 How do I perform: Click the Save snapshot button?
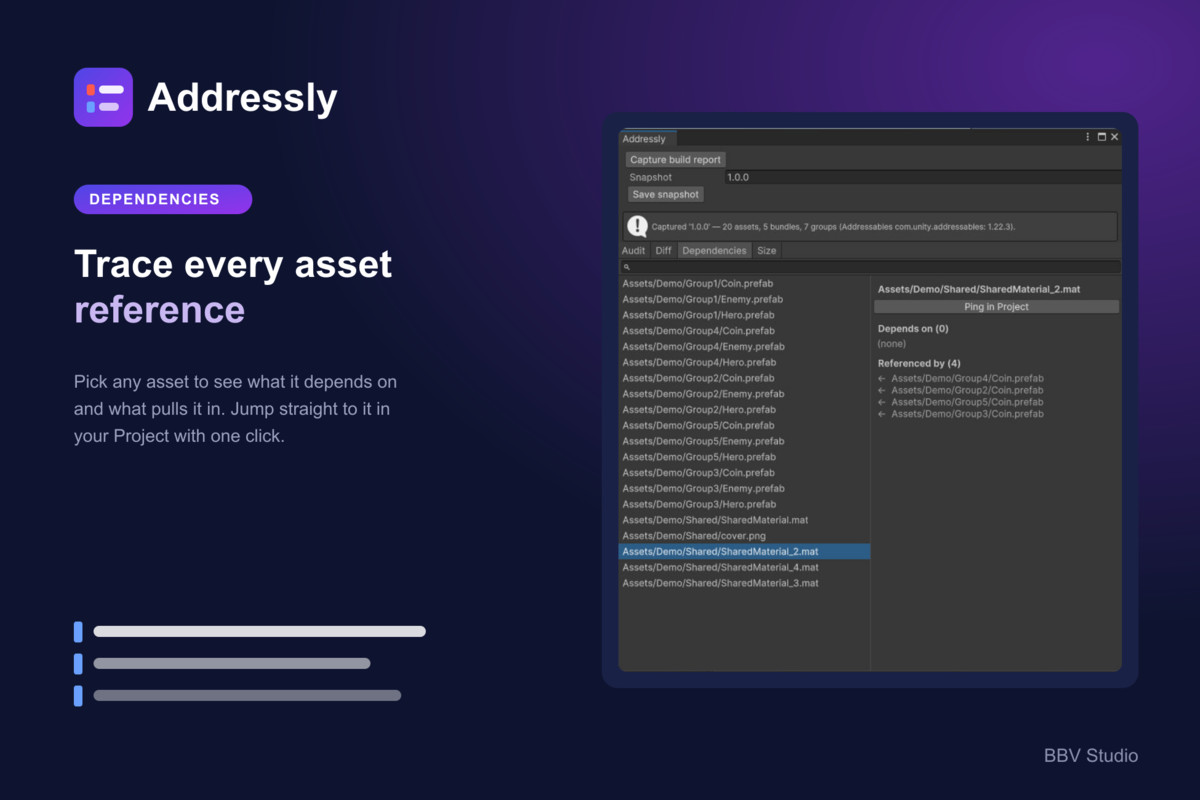665,194
